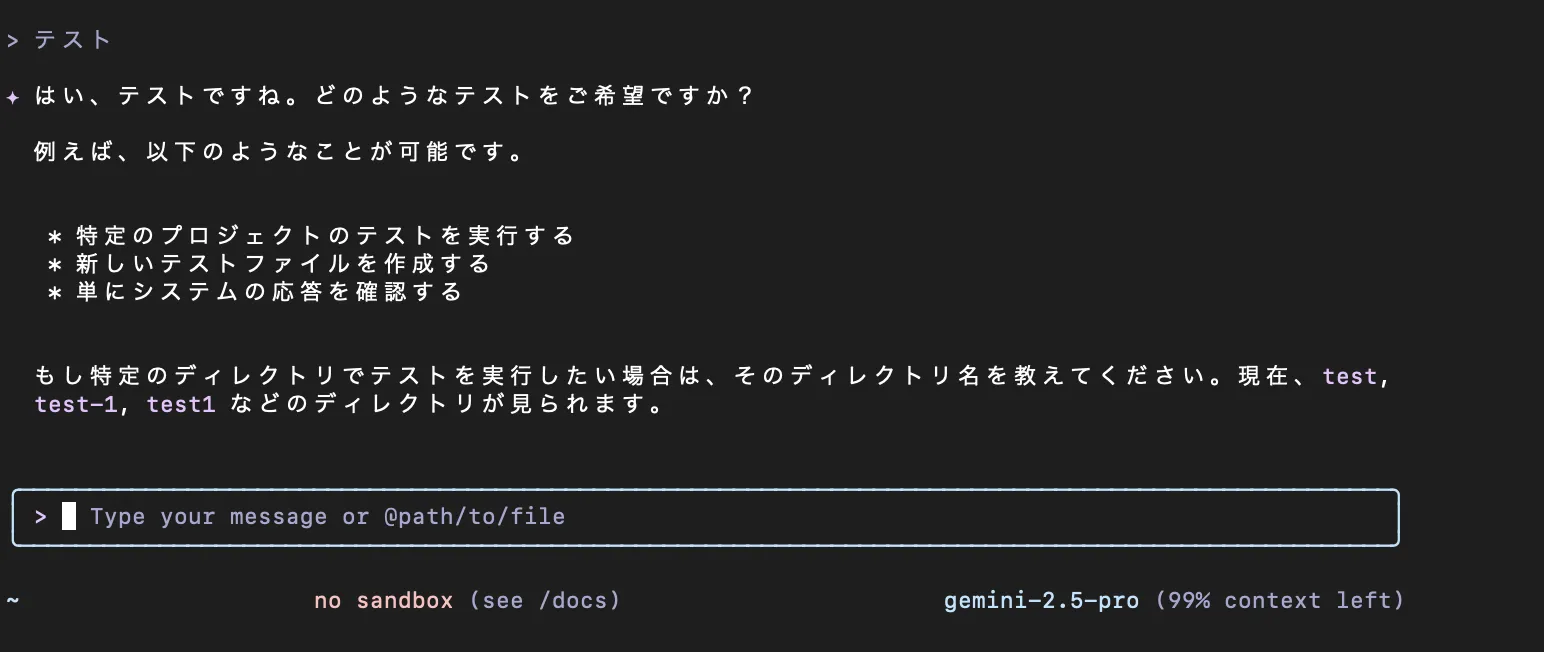The image size is (1544, 652).
Task: Click the tilde status icon bottom left
Action: click(14, 601)
